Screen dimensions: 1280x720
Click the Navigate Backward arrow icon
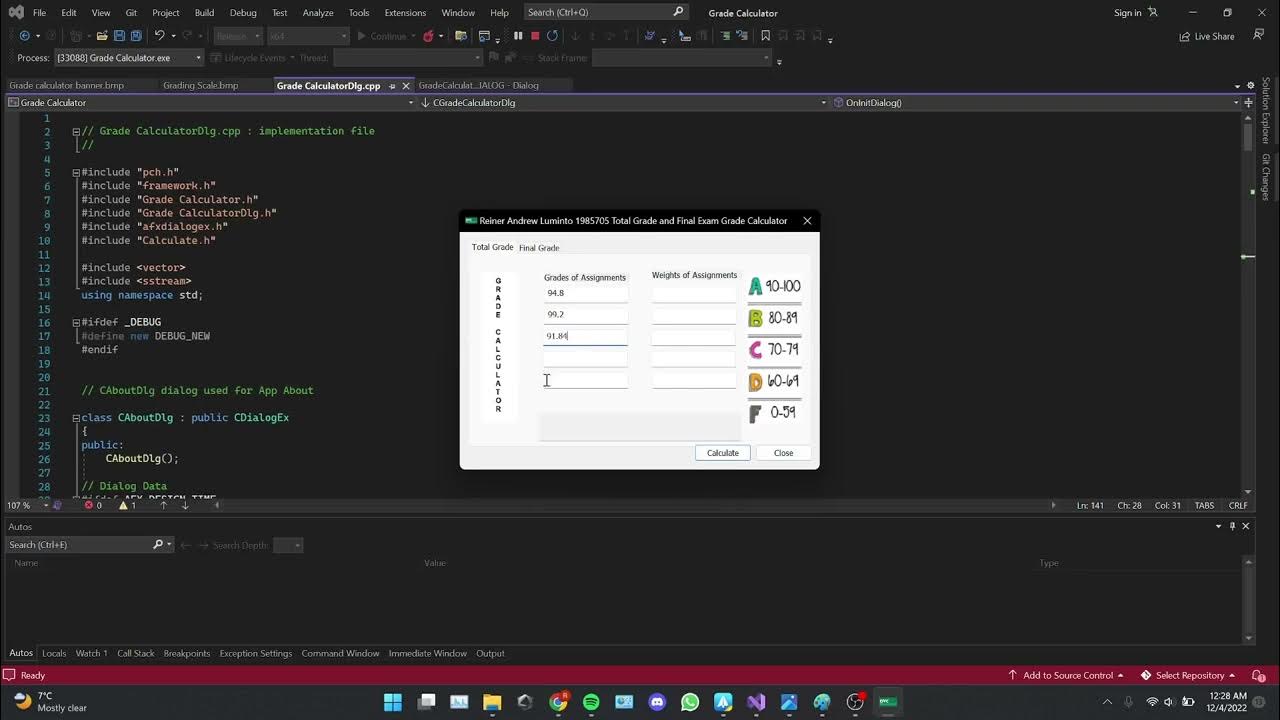24,36
